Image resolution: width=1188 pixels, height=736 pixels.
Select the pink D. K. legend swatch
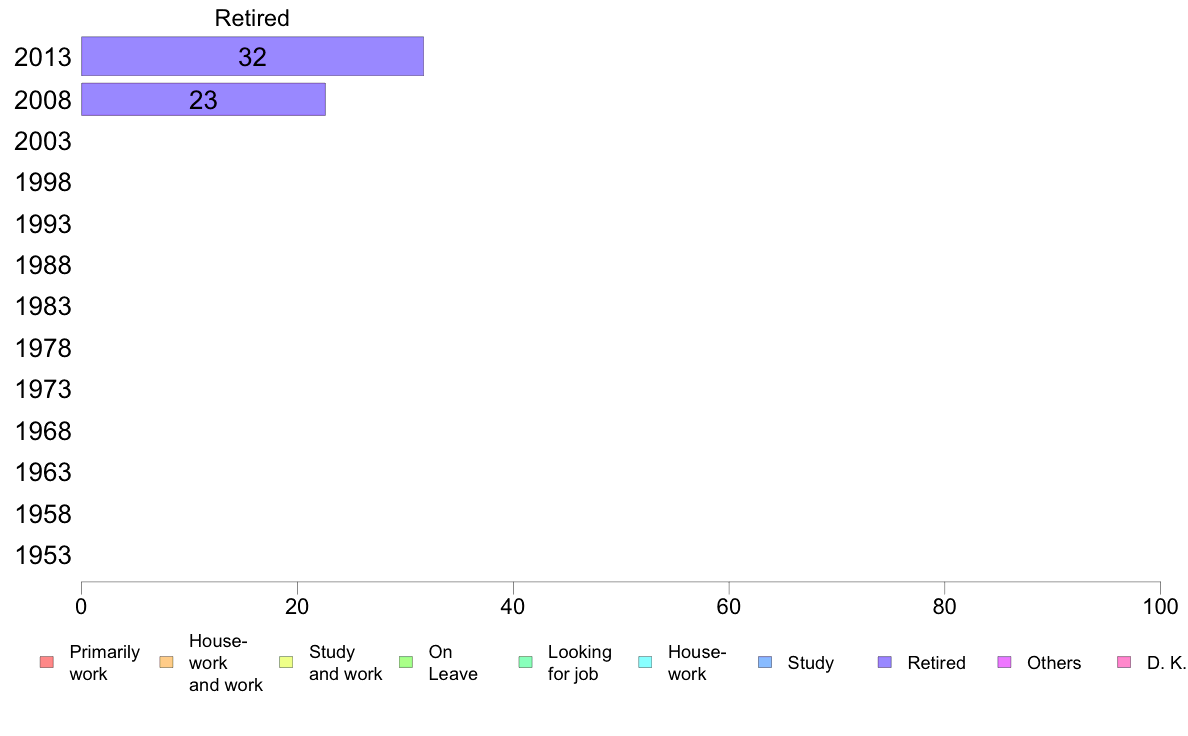point(1124,662)
